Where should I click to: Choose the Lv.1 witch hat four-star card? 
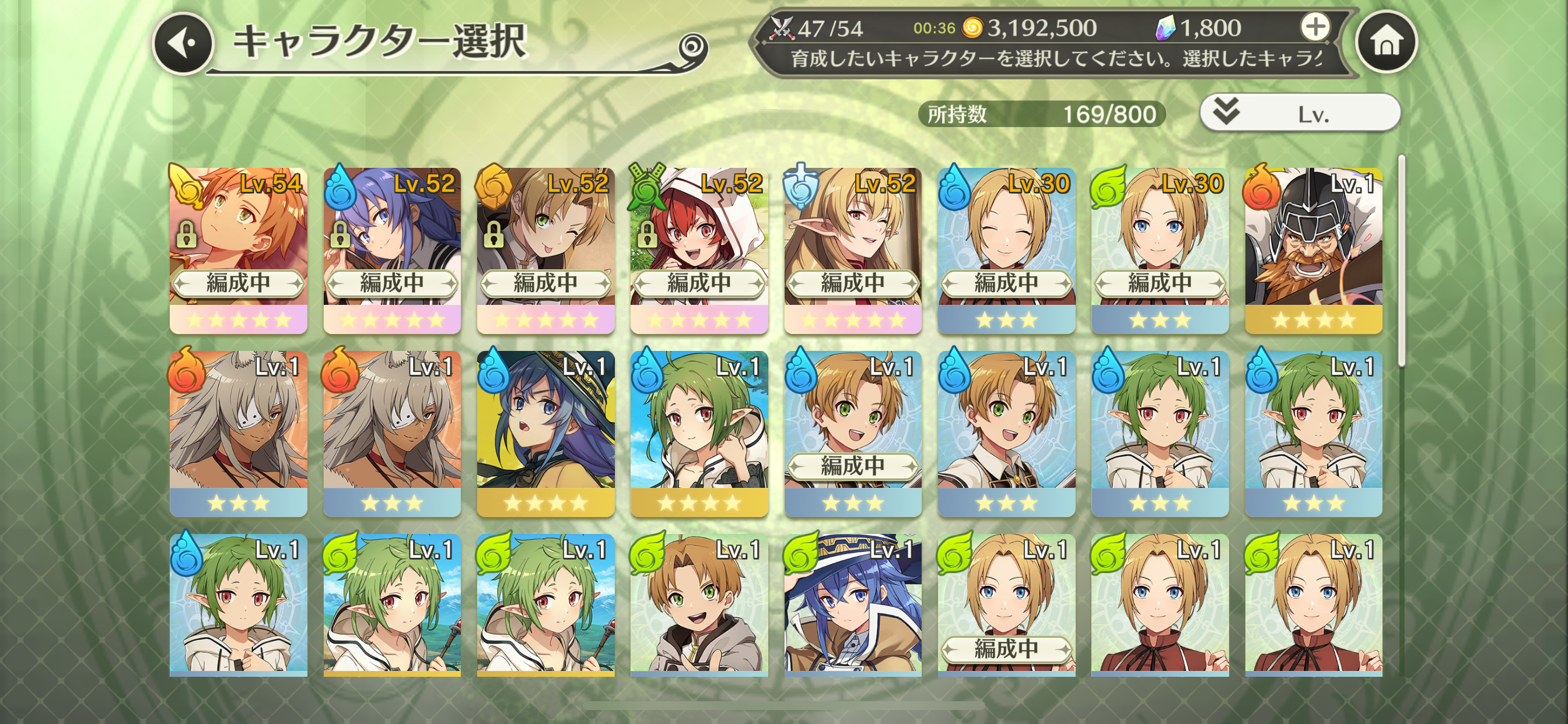click(x=545, y=433)
